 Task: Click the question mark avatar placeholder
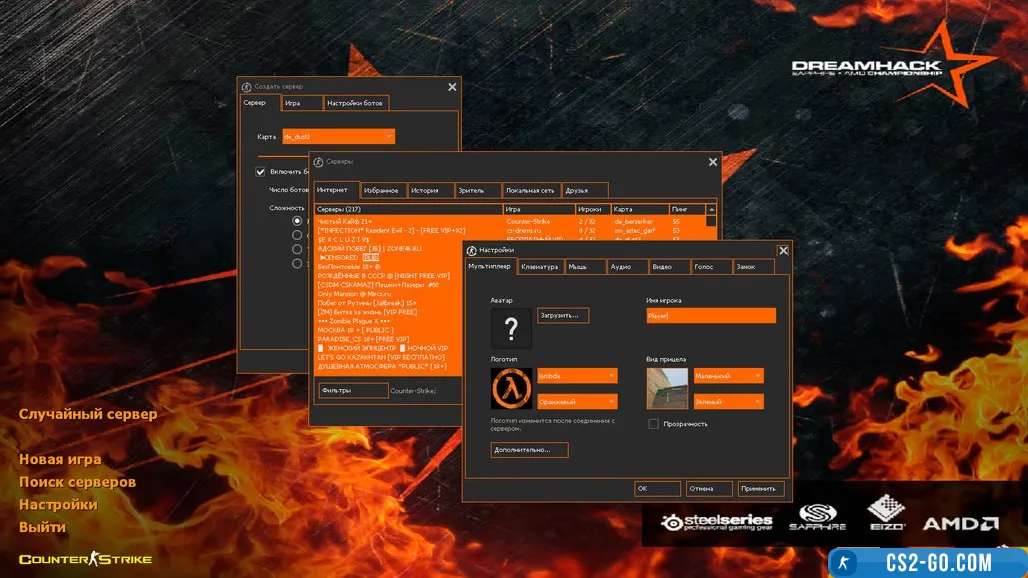[x=511, y=328]
